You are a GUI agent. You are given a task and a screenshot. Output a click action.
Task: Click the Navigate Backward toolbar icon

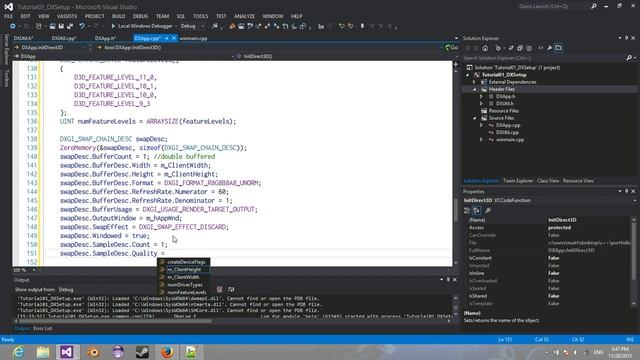tap(13, 26)
